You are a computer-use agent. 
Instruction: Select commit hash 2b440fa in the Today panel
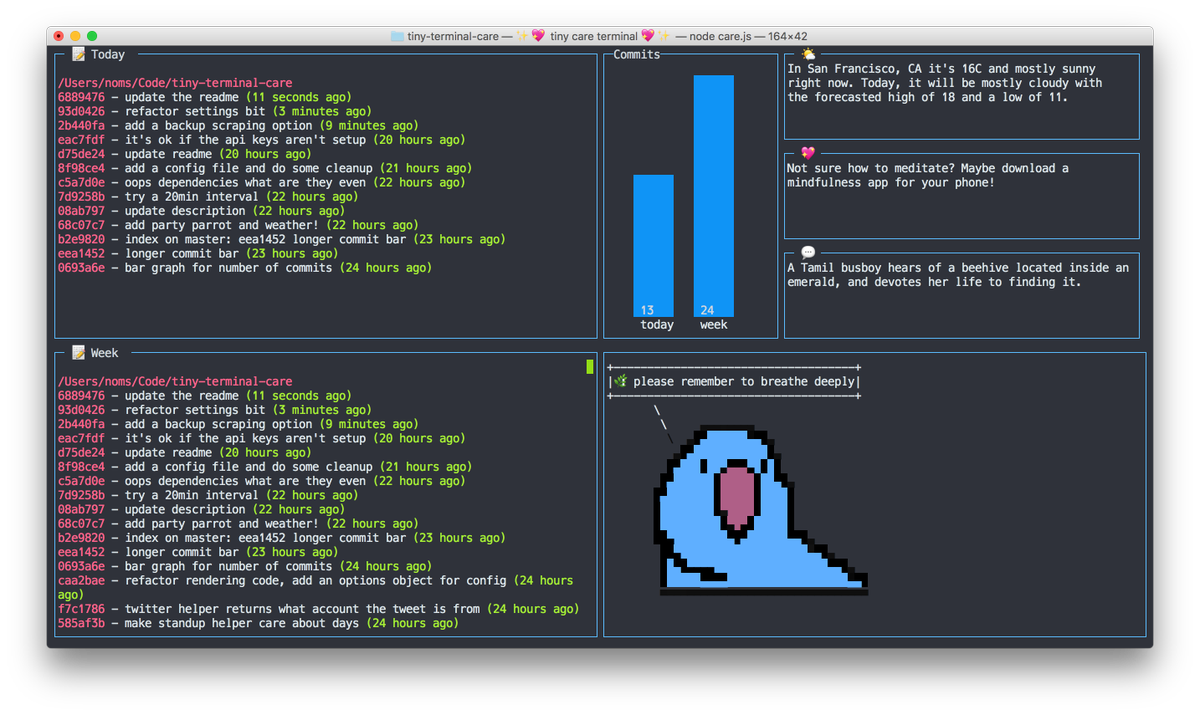[x=81, y=126]
